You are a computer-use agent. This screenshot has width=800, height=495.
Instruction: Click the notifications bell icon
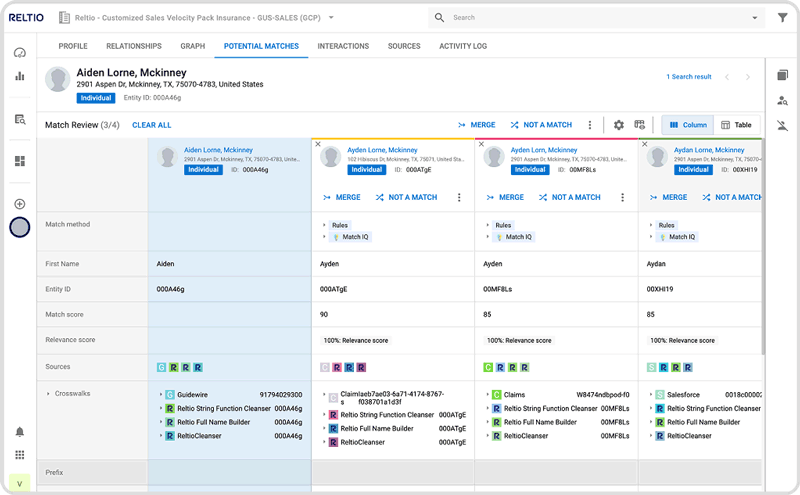[19, 432]
